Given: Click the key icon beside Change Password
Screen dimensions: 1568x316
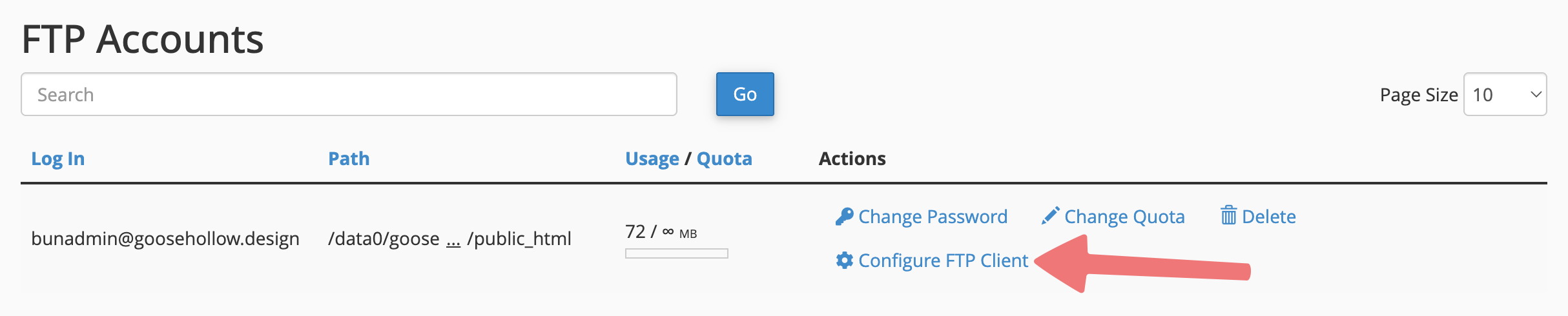Looking at the screenshot, I should (844, 216).
